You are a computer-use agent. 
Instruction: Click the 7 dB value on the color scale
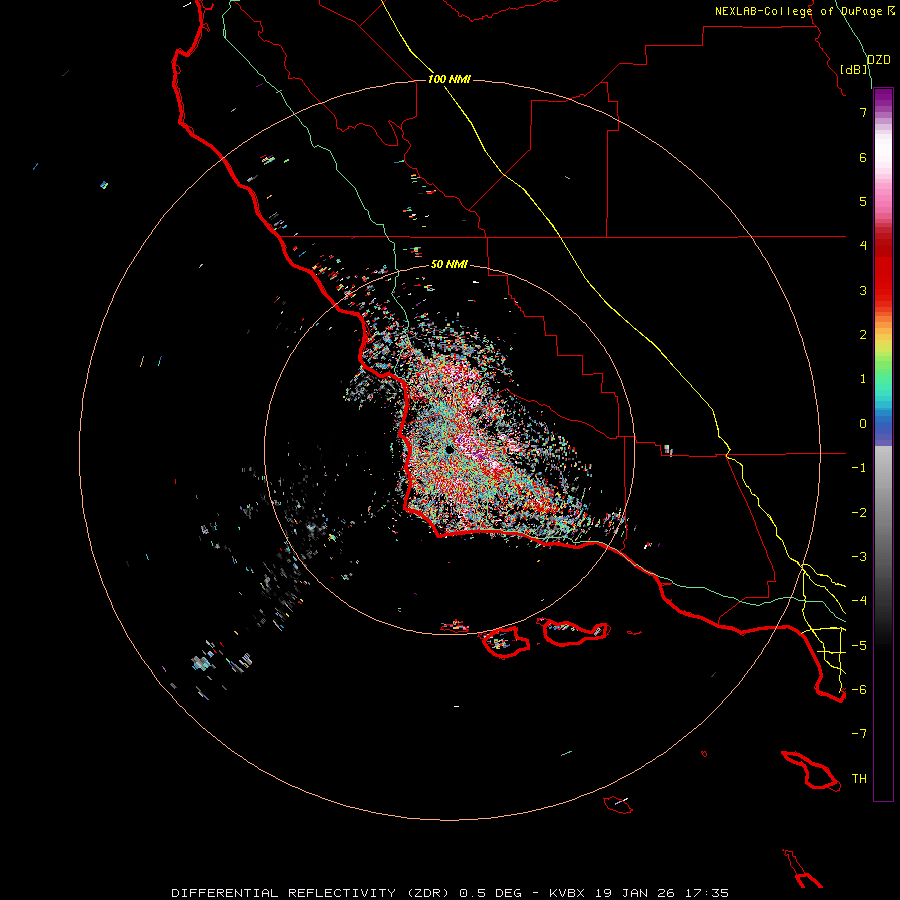coord(863,112)
